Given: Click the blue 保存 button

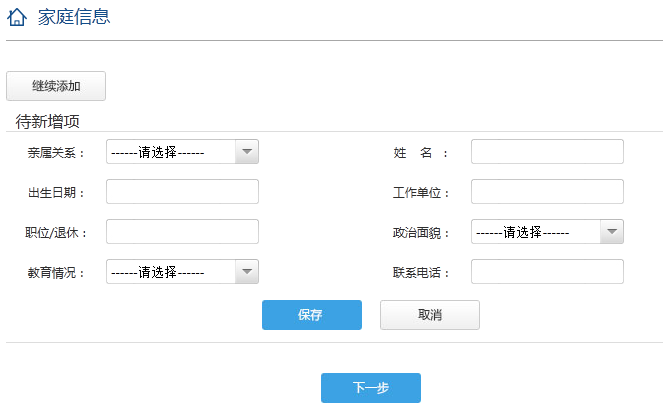Looking at the screenshot, I should pyautogui.click(x=312, y=315).
